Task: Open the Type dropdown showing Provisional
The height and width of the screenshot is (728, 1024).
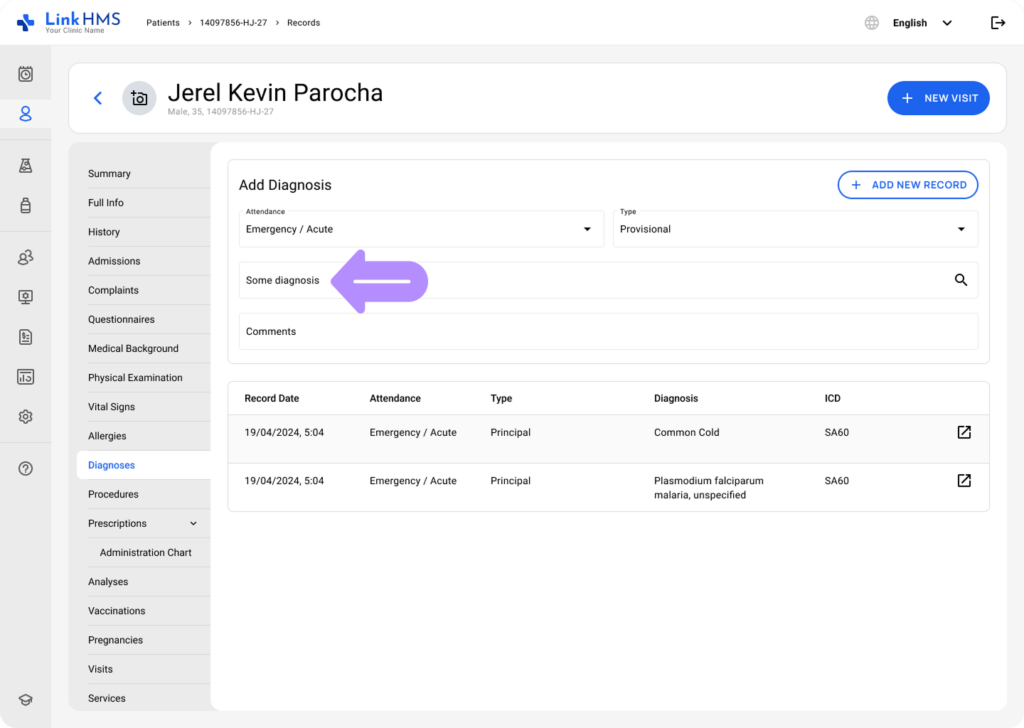Action: pos(795,229)
